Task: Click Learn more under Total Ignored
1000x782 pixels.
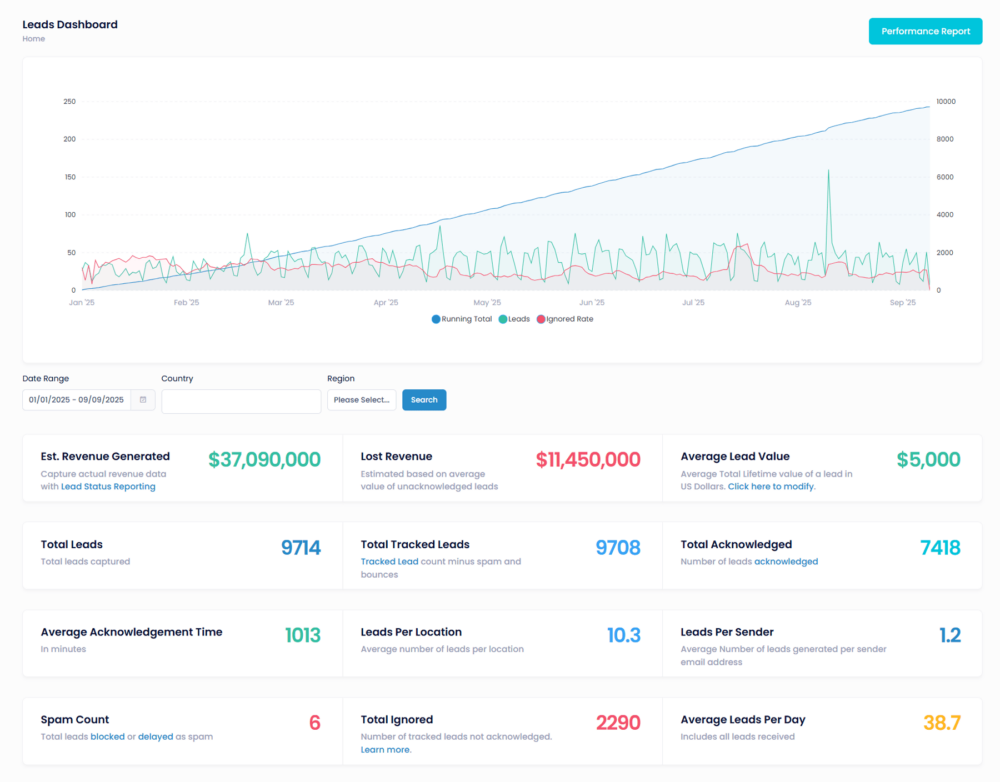Action: click(385, 750)
